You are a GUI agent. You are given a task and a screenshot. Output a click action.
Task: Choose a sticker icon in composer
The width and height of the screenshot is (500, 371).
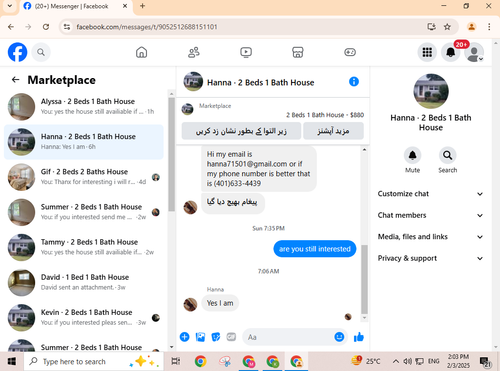216,337
